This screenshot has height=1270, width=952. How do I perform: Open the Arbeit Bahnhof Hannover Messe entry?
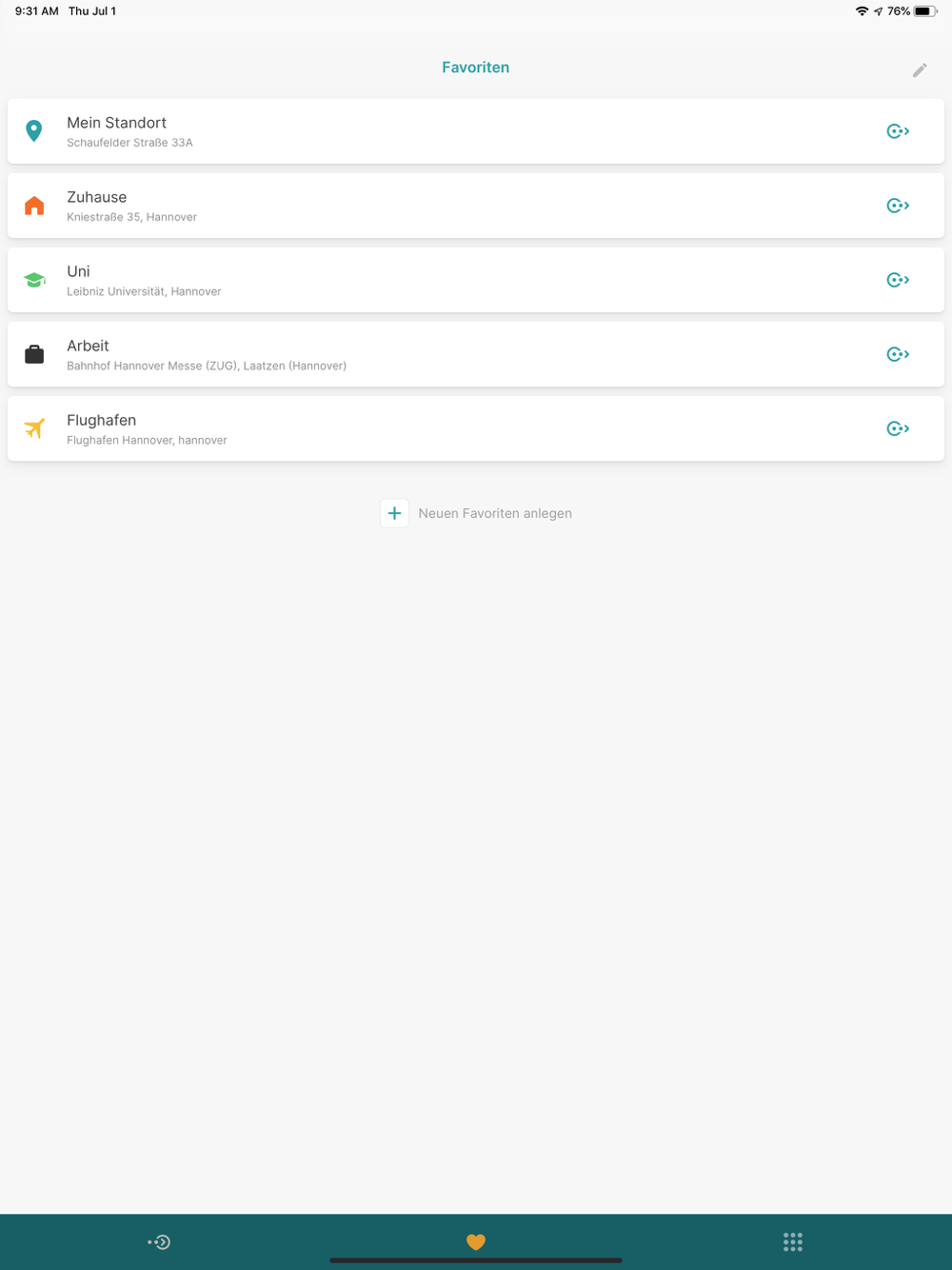(476, 354)
